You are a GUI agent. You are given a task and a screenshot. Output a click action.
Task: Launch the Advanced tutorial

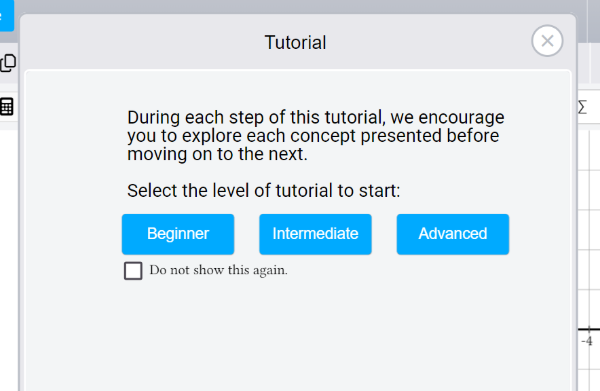coord(453,234)
